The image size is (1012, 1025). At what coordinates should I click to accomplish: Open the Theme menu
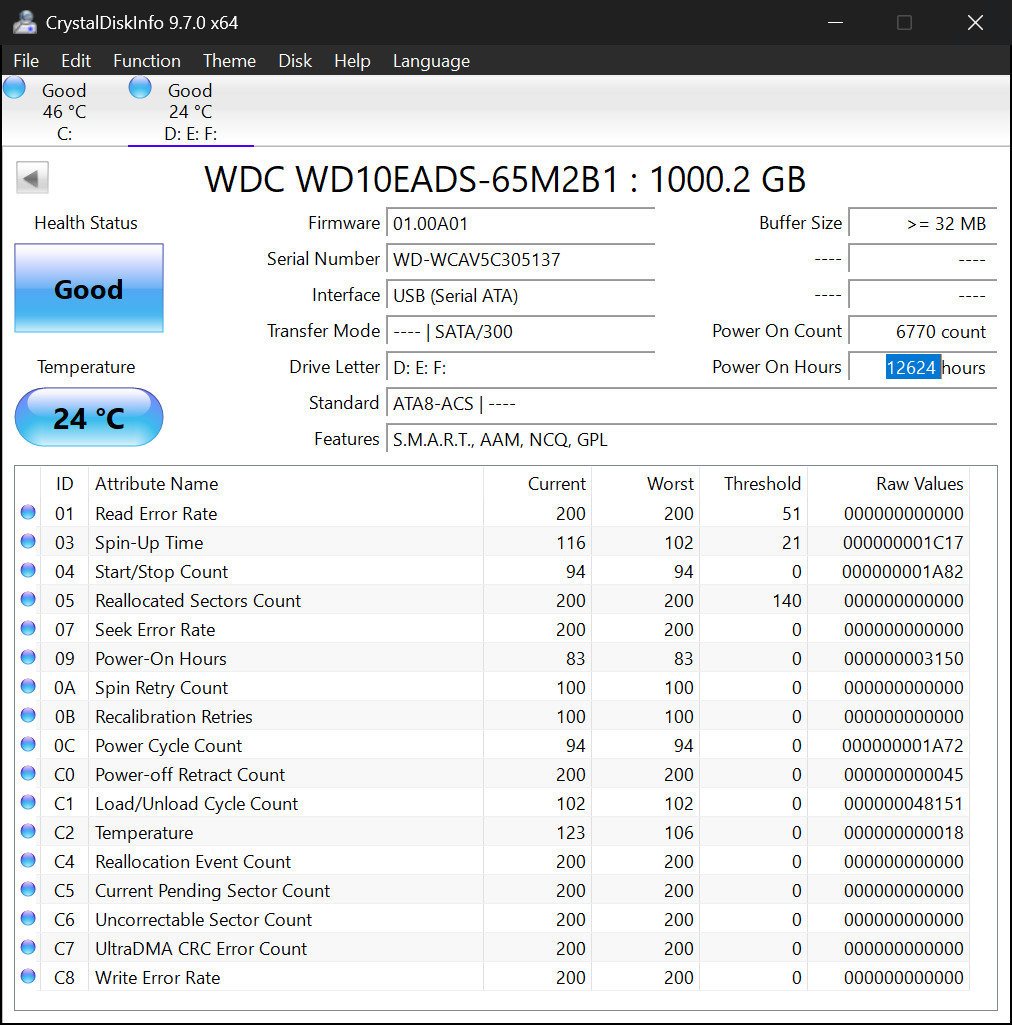tap(229, 61)
